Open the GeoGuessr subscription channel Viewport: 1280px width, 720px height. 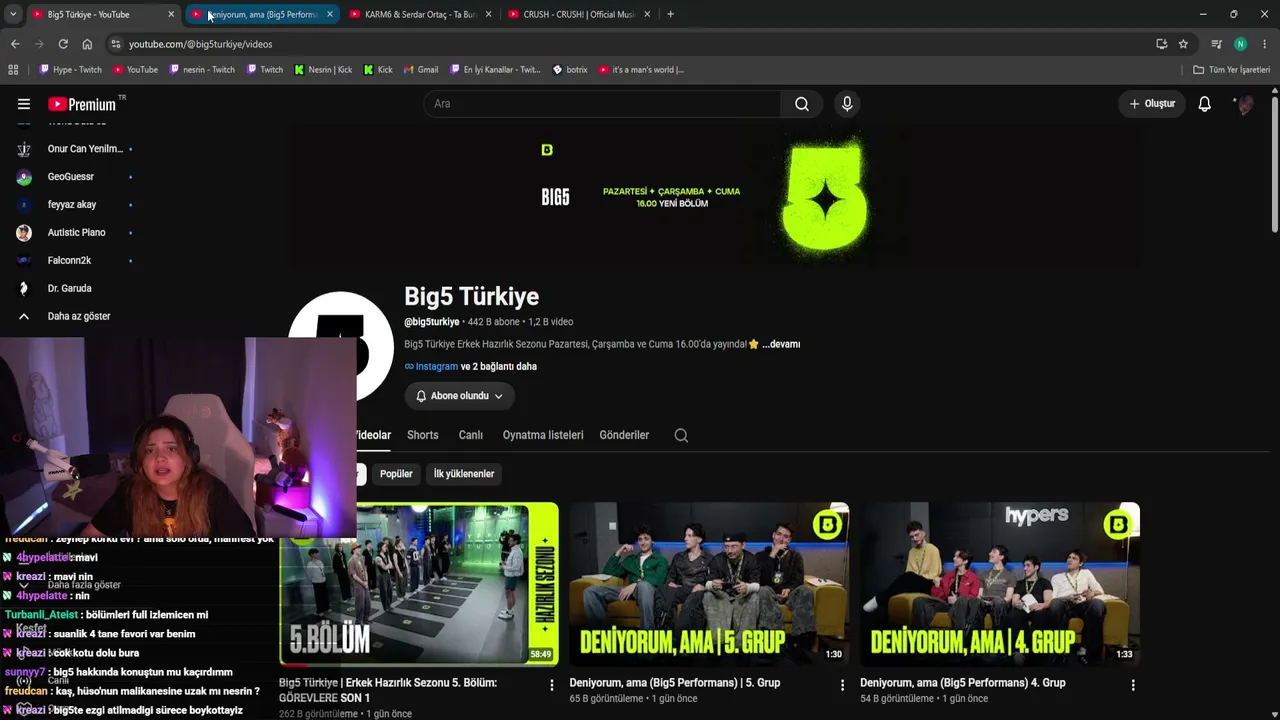point(72,177)
